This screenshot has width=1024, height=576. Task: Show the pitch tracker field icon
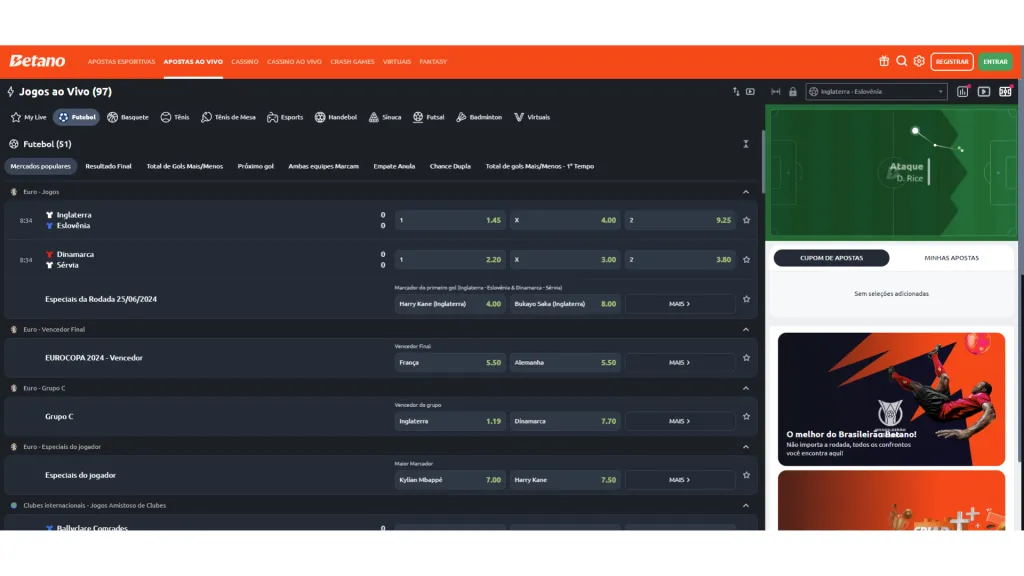tap(1005, 91)
